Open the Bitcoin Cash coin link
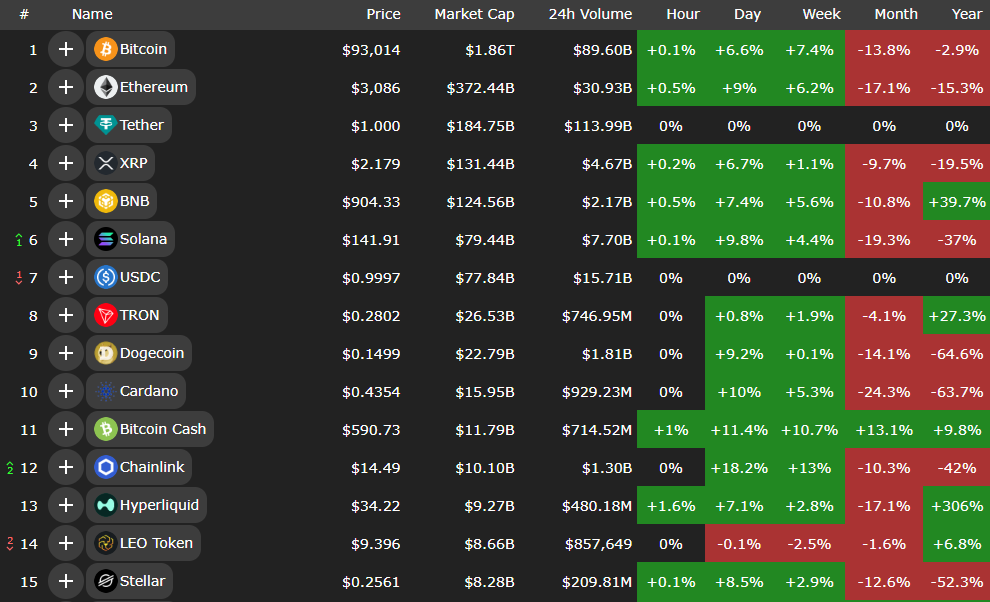The width and height of the screenshot is (990, 602). coord(162,429)
